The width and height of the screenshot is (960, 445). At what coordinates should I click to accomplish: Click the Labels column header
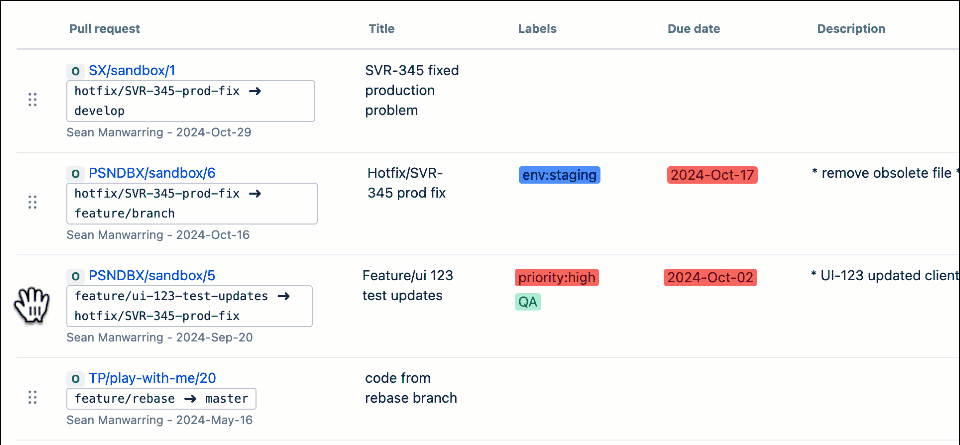(x=537, y=29)
